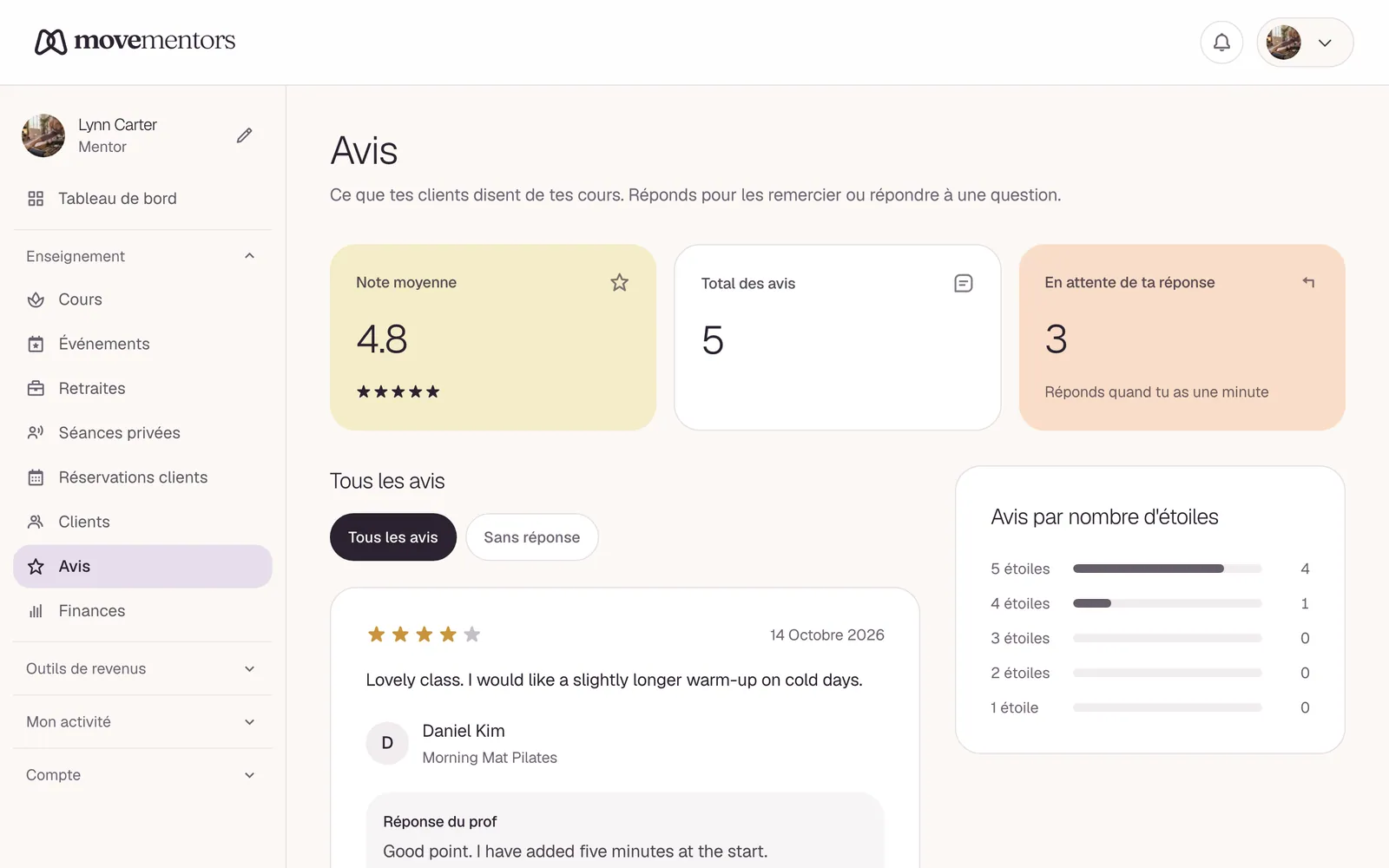Screen dimensions: 1389x868
Task: Click the reviewer name Daniel Kim
Action: coord(464,731)
